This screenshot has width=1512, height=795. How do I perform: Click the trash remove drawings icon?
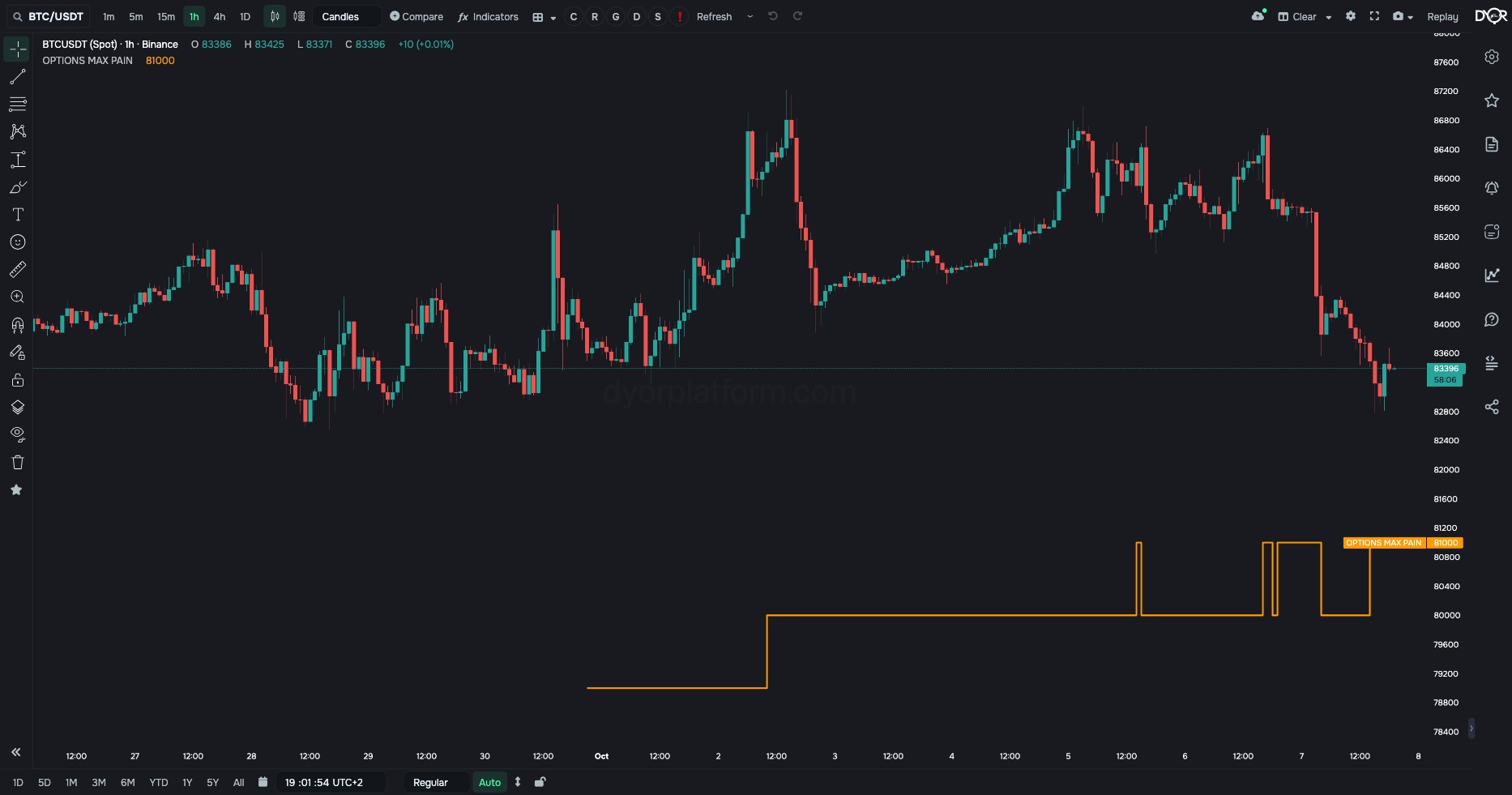[x=17, y=462]
